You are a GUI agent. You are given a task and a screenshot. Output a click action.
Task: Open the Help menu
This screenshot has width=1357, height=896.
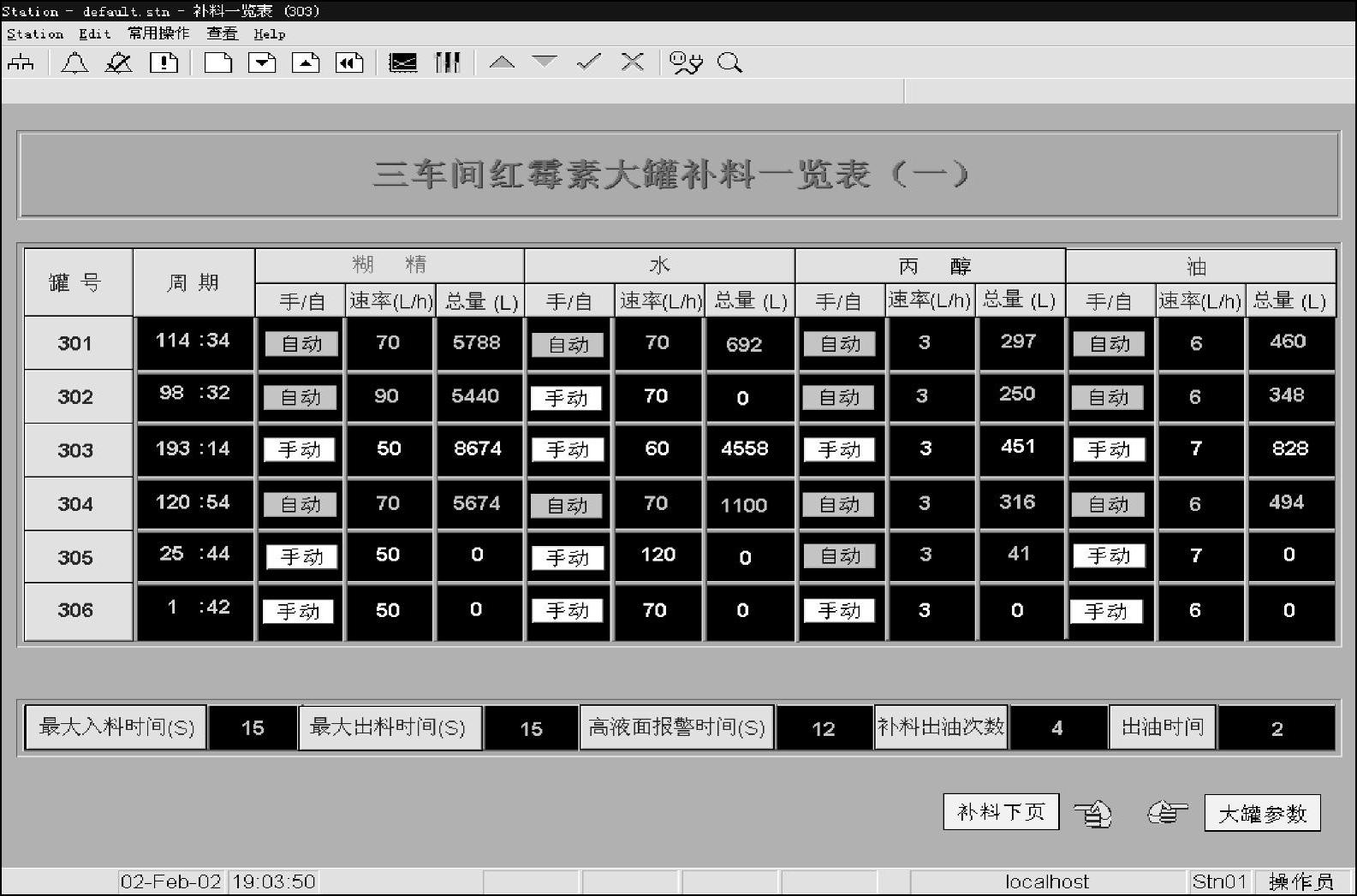tap(270, 34)
